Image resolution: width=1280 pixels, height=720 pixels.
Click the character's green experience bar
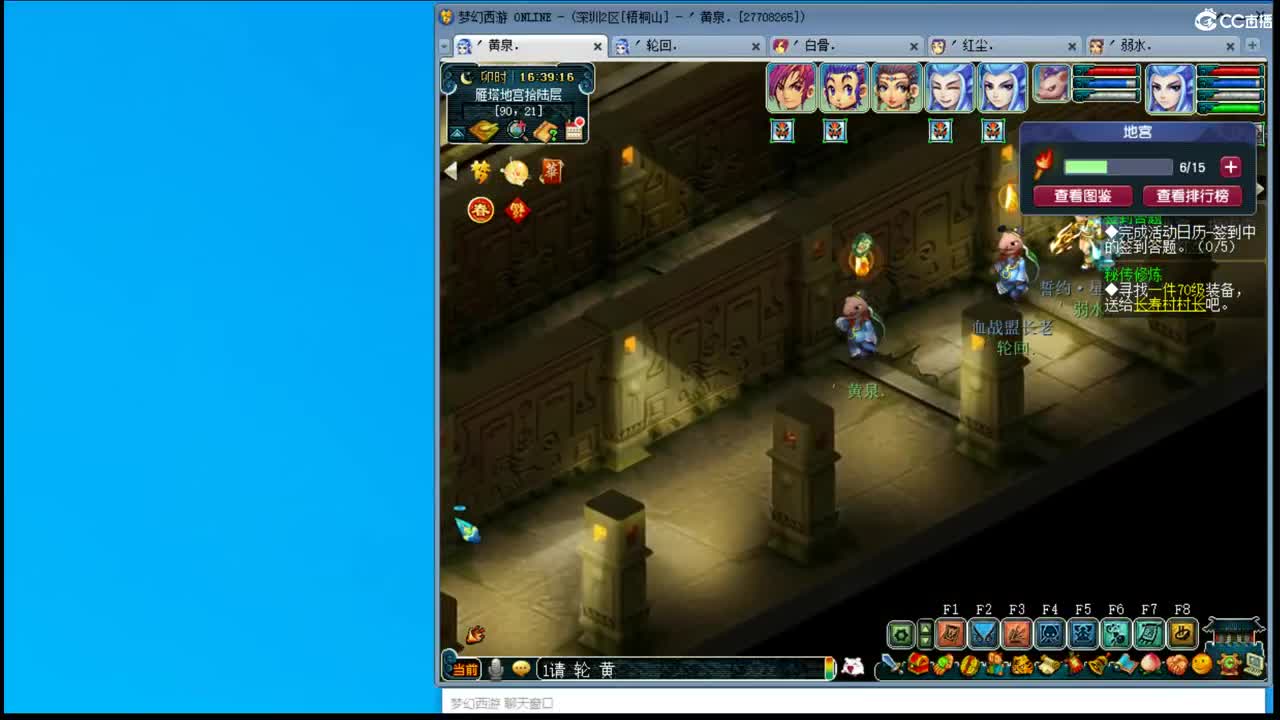point(1233,108)
